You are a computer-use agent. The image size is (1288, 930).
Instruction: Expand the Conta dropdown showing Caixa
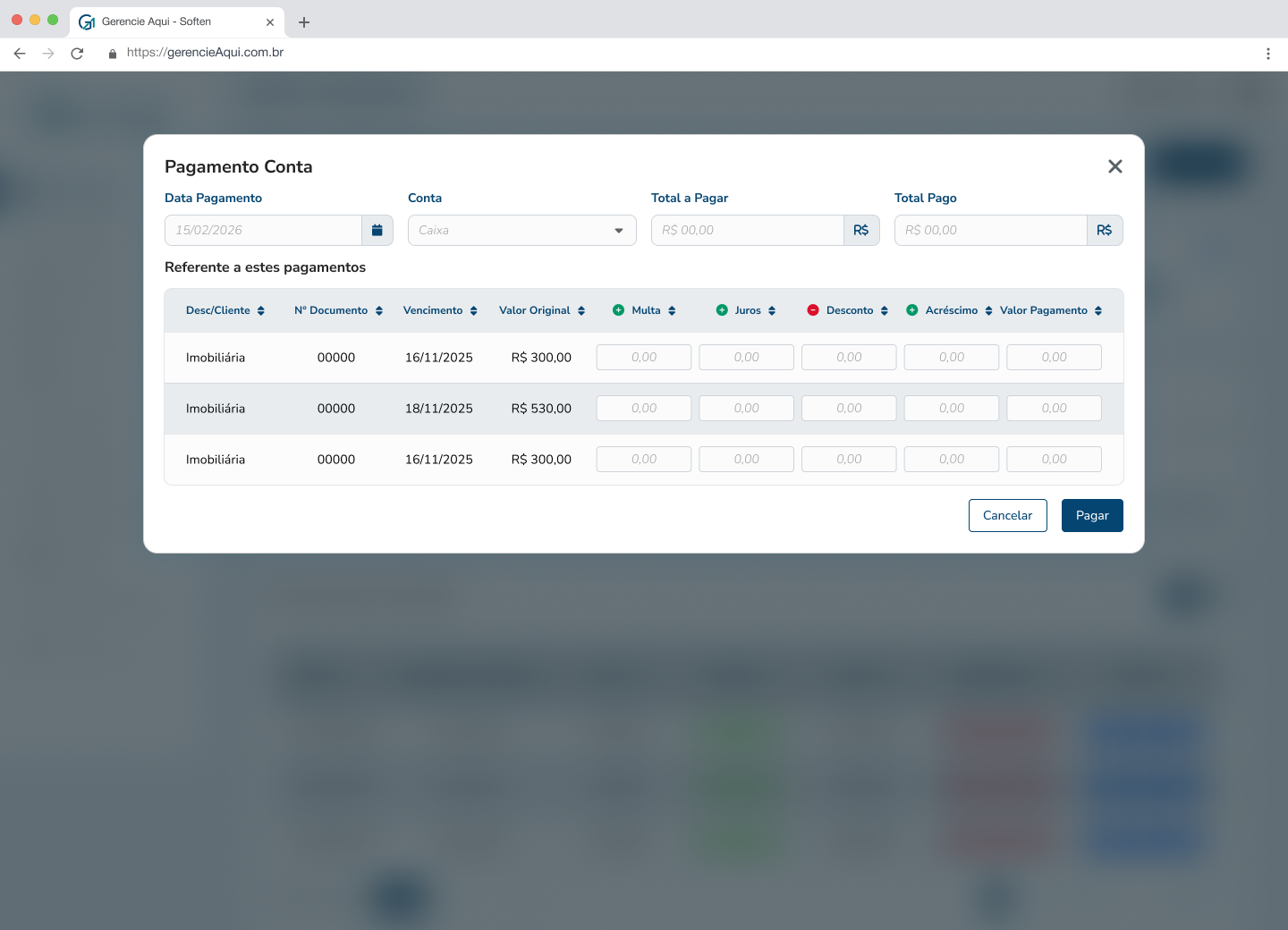coord(522,230)
